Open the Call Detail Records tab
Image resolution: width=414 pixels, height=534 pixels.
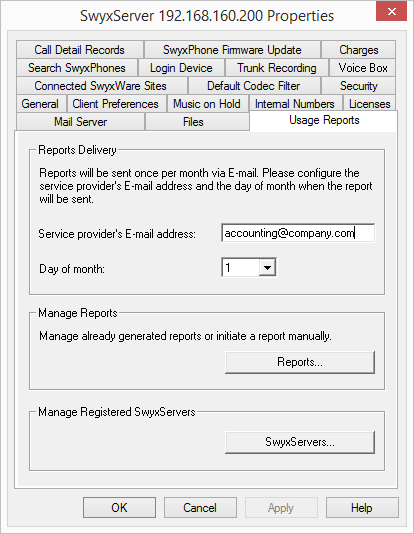pos(80,50)
